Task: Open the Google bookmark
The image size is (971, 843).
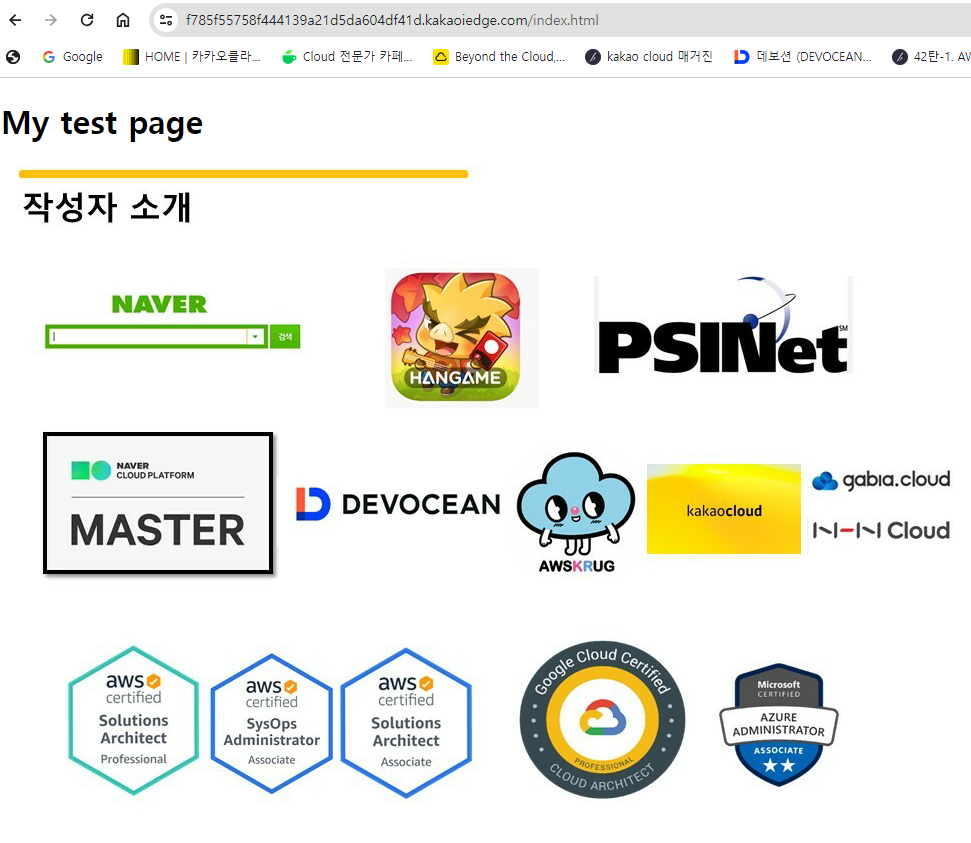Action: [72, 57]
